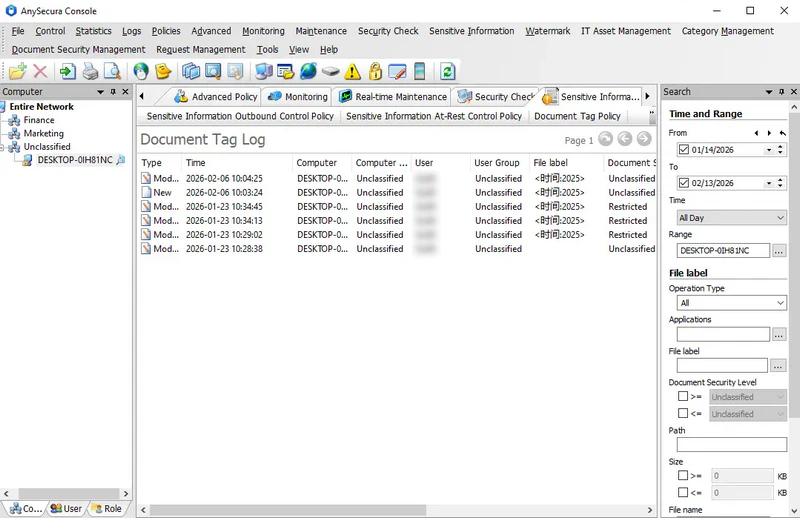Click the Time column header
Image resolution: width=800 pixels, height=518 pixels.
(236, 163)
